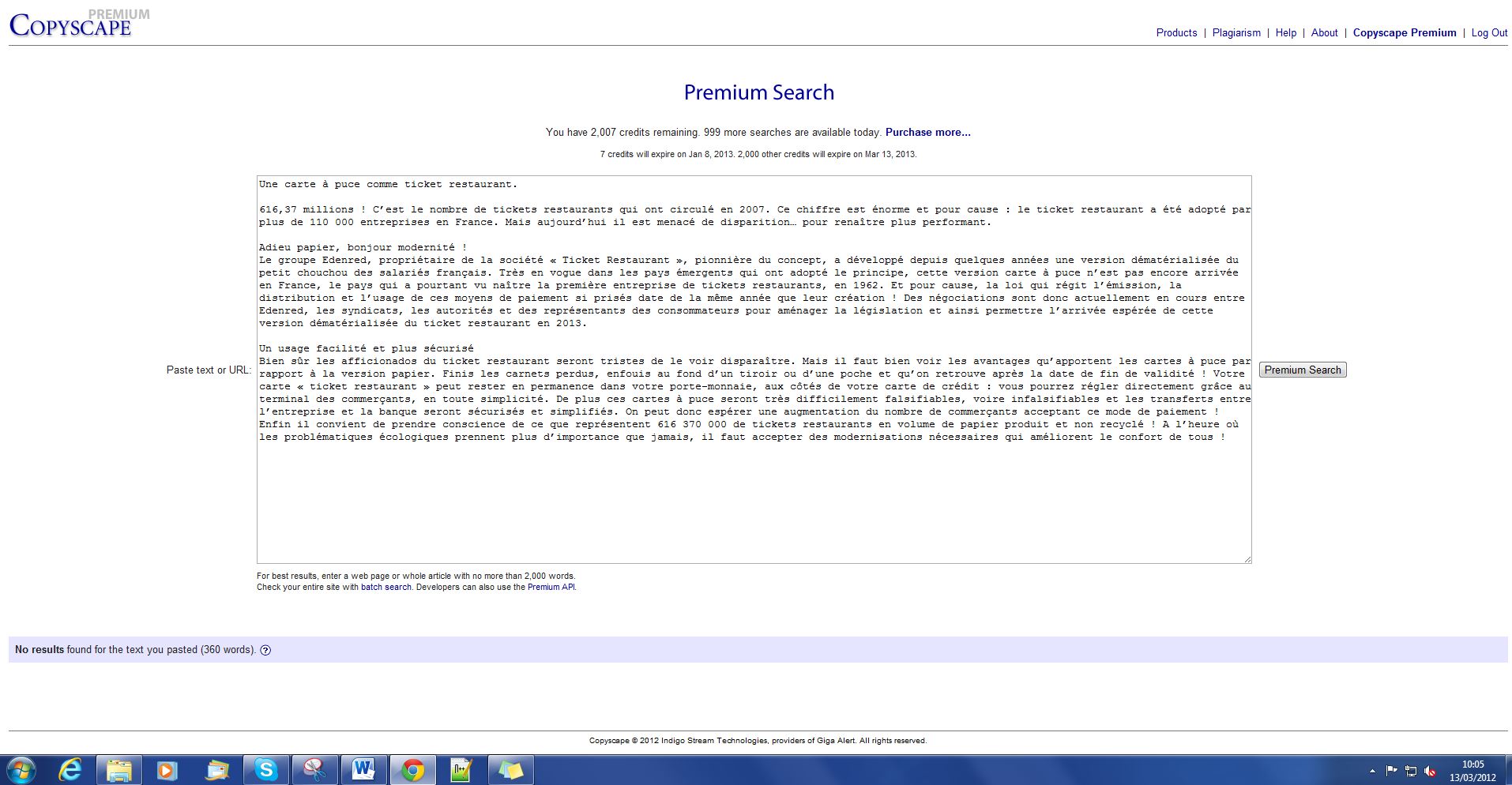Screen dimensions: 1512x785
Task: Launch Snipping Tool from the taskbar
Action: click(314, 769)
